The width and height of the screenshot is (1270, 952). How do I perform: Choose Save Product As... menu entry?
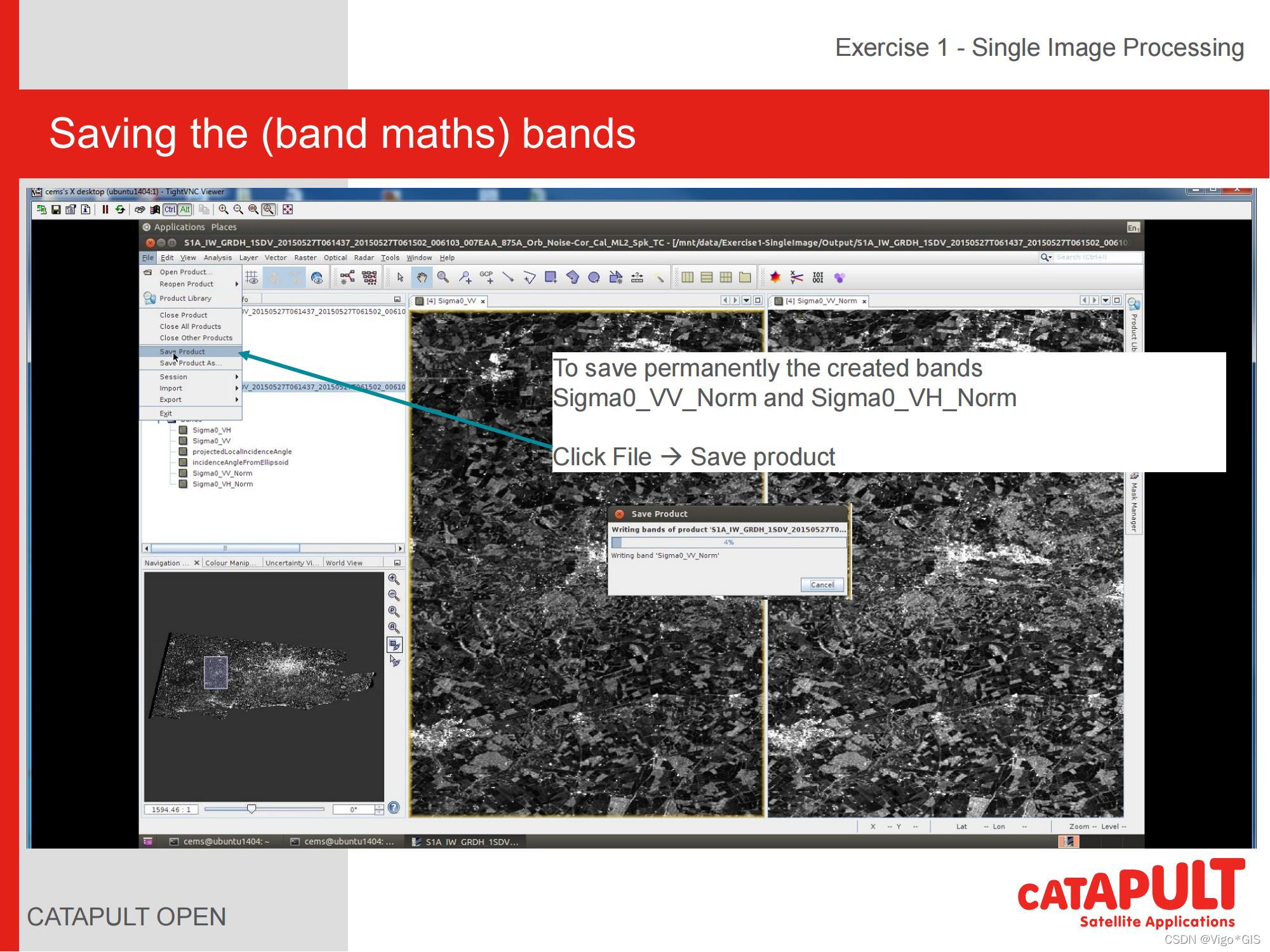click(190, 363)
